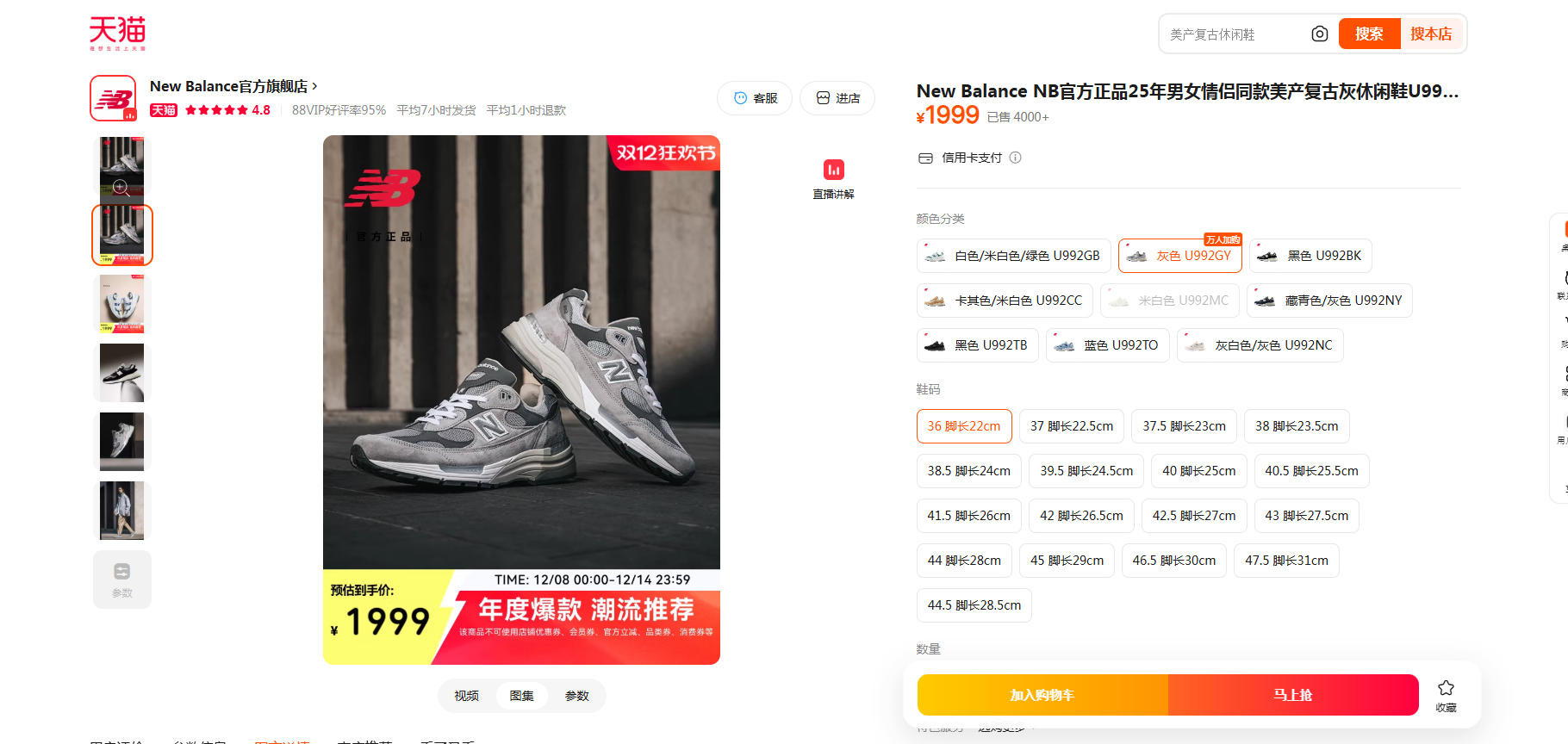Switch to the 参数 tab
The width and height of the screenshot is (1568, 744).
coord(576,696)
